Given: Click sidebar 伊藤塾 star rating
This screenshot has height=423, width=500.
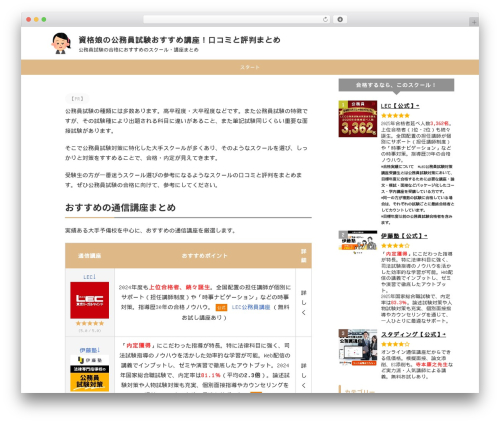Looking at the screenshot, I should 395,246.
